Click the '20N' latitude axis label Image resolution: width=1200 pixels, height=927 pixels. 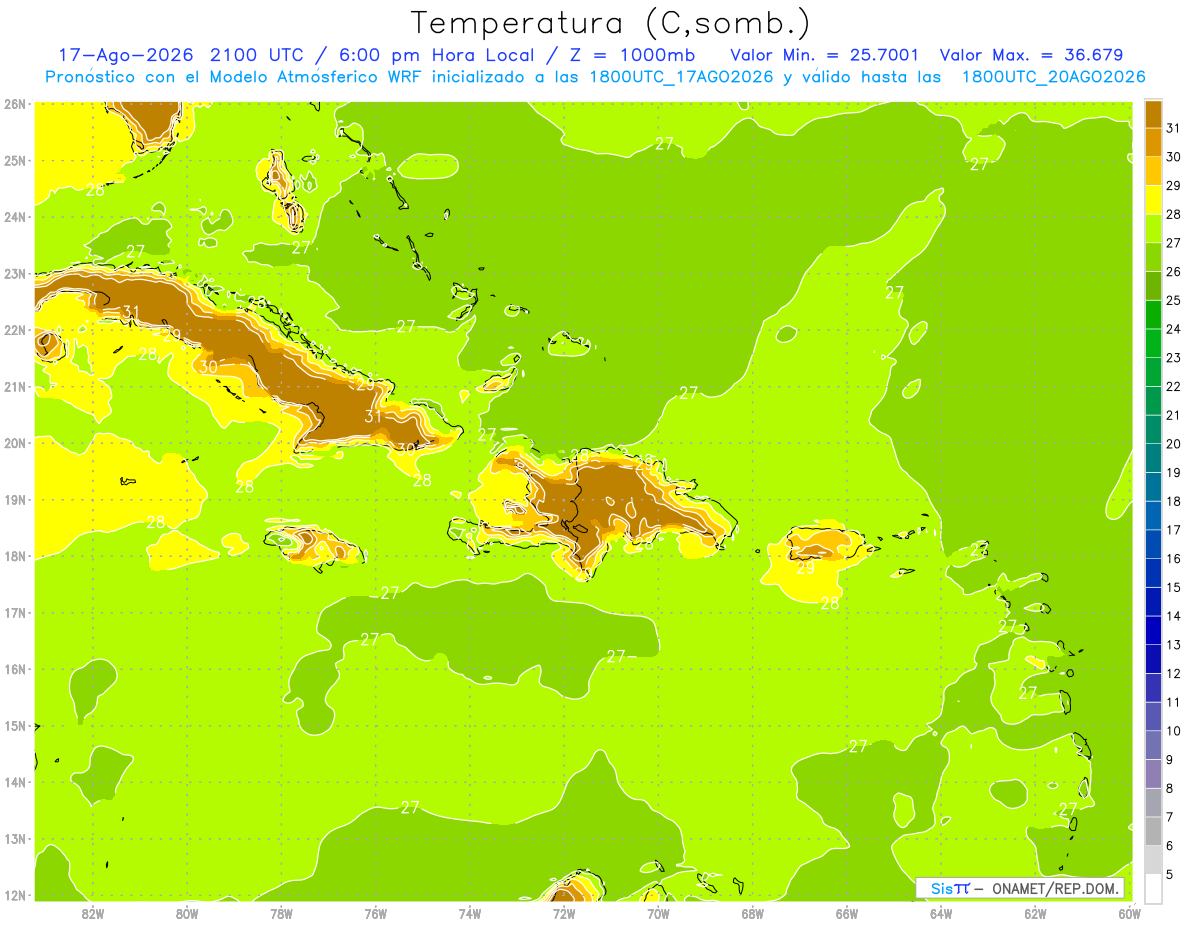(x=15, y=443)
